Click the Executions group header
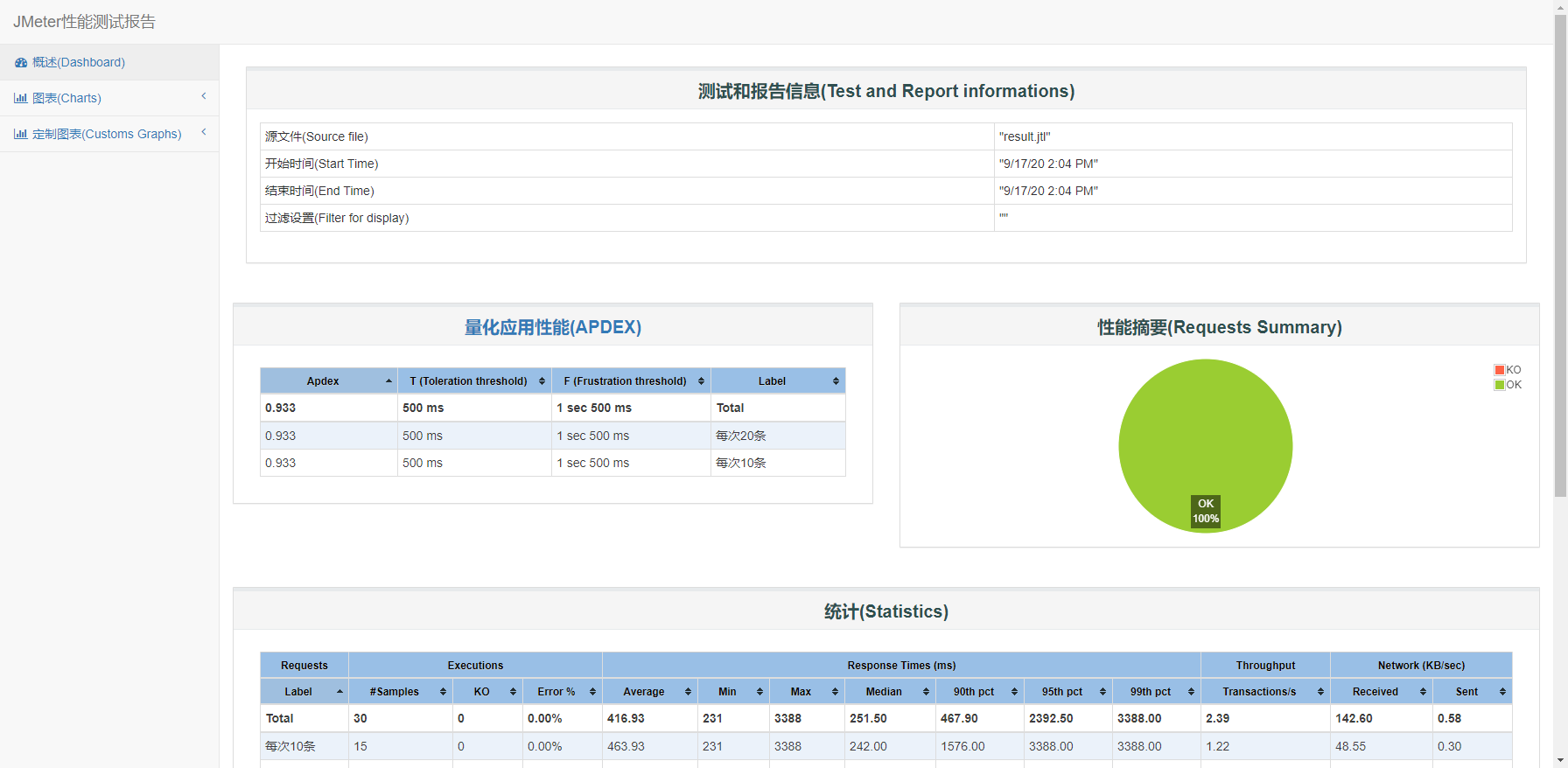Image resolution: width=1568 pixels, height=768 pixels. [x=475, y=666]
